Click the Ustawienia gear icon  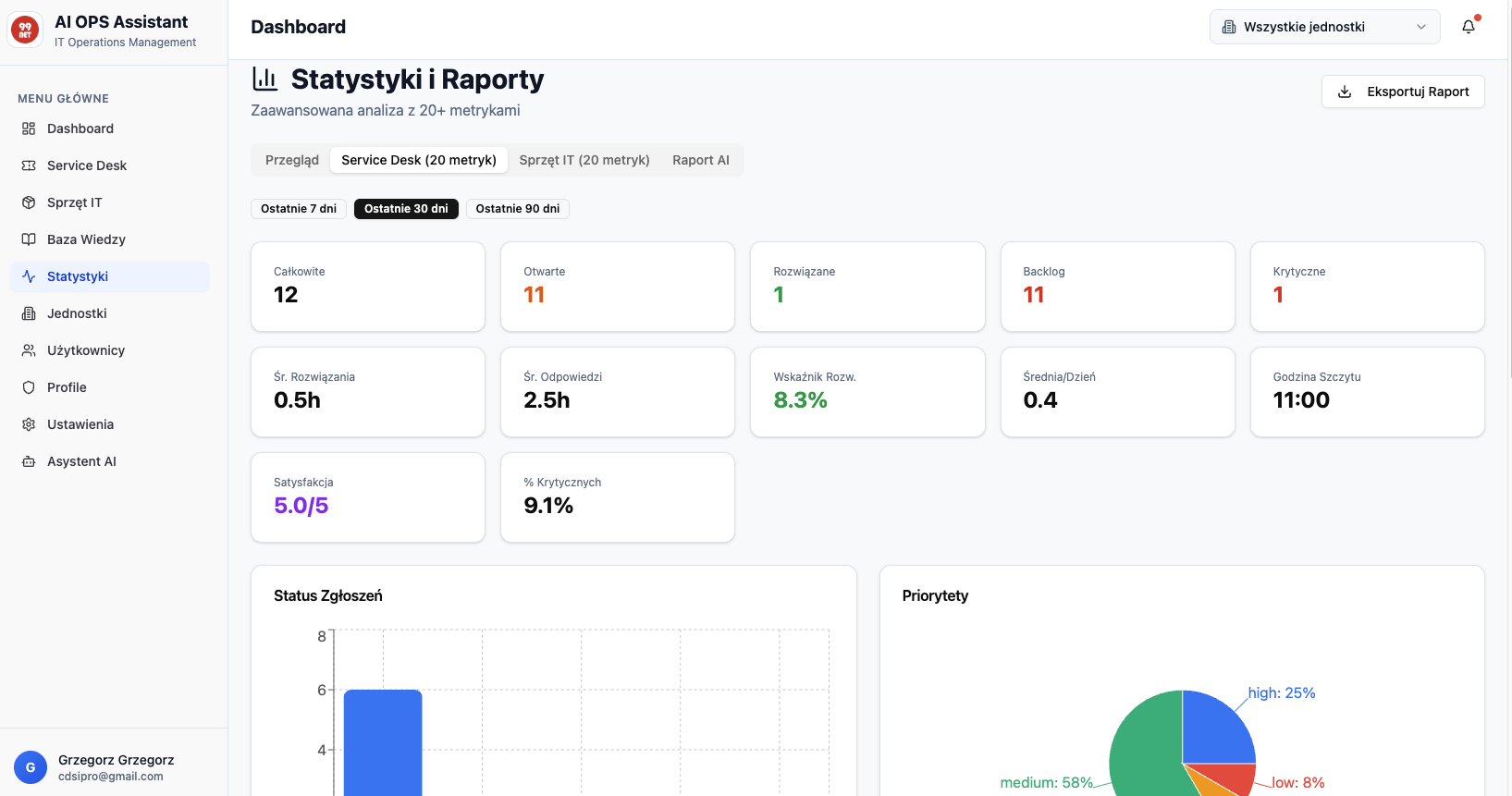(x=29, y=424)
